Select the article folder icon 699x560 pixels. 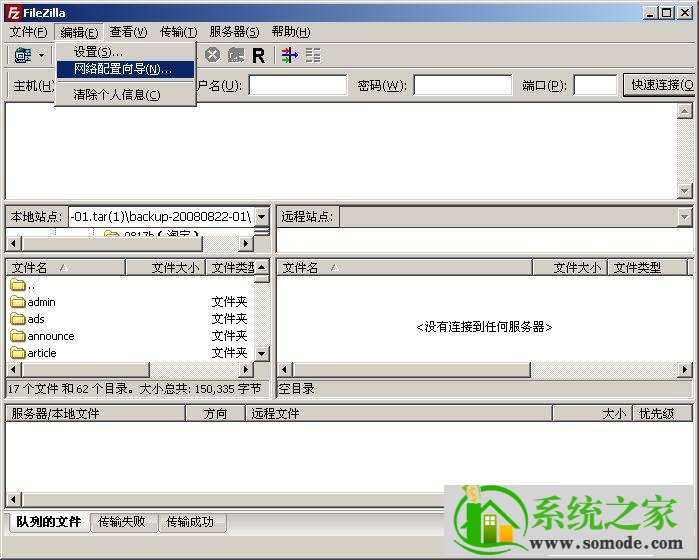pyautogui.click(x=17, y=353)
